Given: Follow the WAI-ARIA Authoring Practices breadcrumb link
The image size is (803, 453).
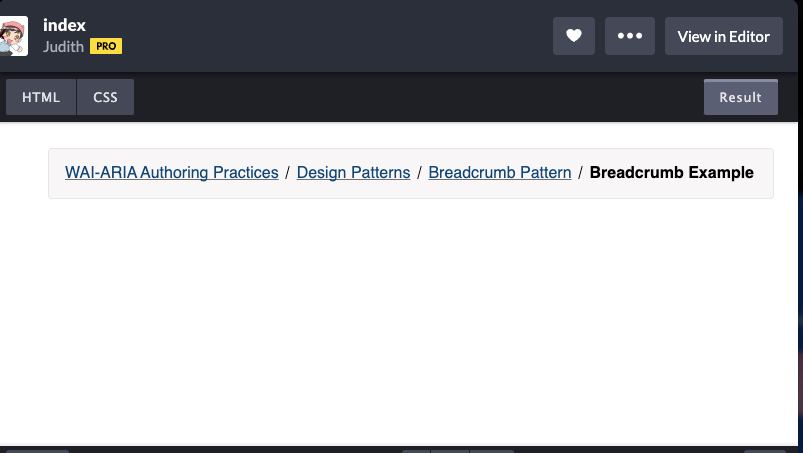Looking at the screenshot, I should [172, 172].
